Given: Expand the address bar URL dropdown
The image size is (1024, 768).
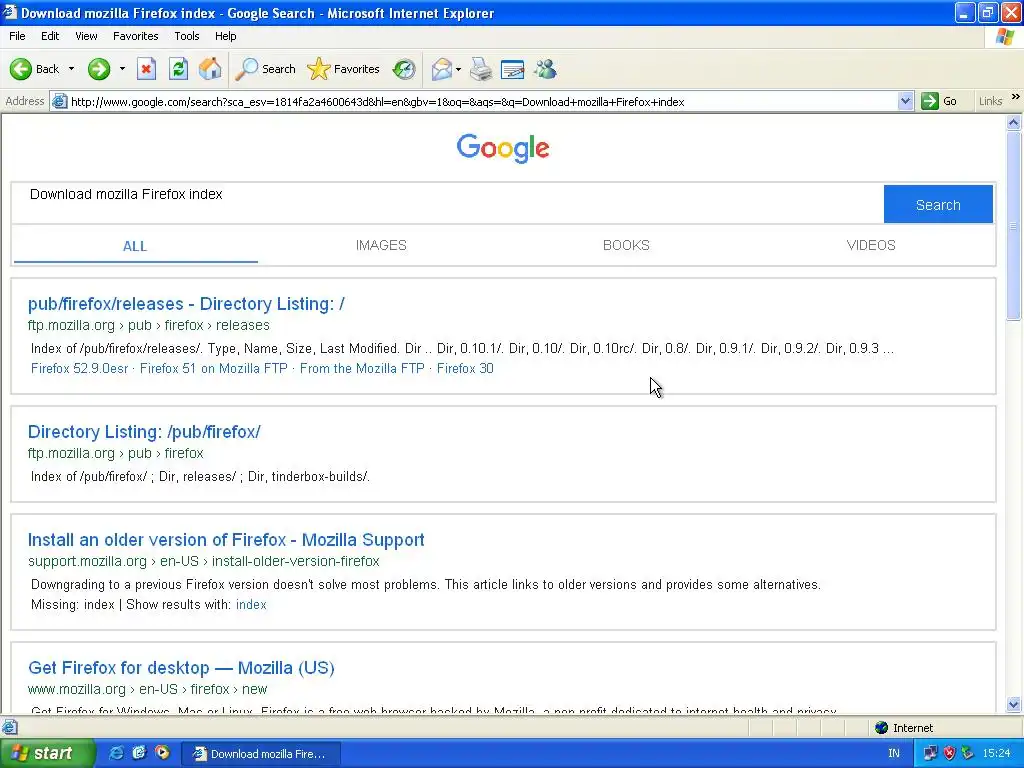Looking at the screenshot, I should pyautogui.click(x=905, y=101).
